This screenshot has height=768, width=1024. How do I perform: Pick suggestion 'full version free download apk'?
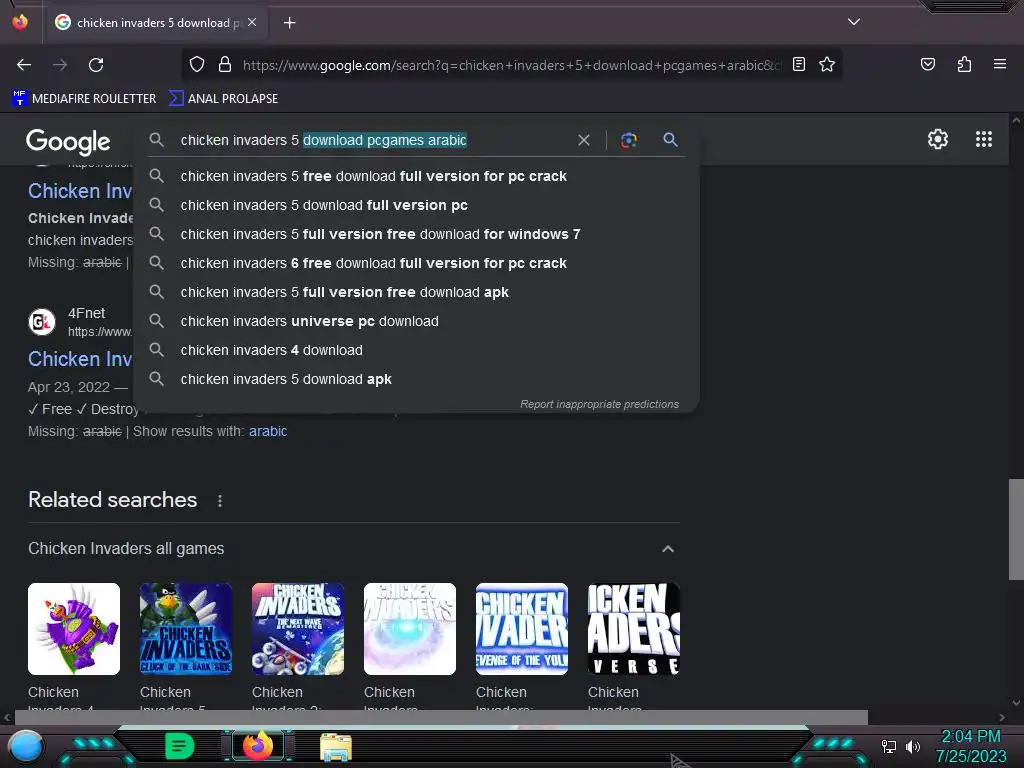pyautogui.click(x=416, y=292)
